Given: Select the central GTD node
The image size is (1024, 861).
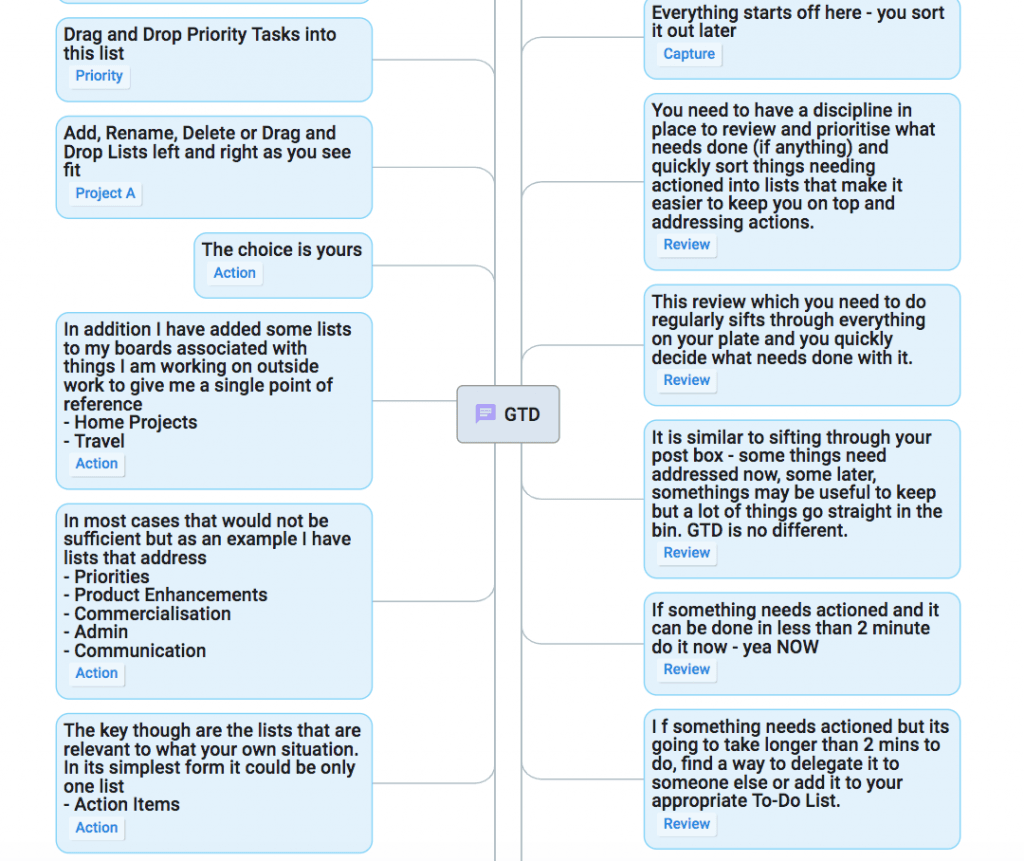Looking at the screenshot, I should [508, 414].
